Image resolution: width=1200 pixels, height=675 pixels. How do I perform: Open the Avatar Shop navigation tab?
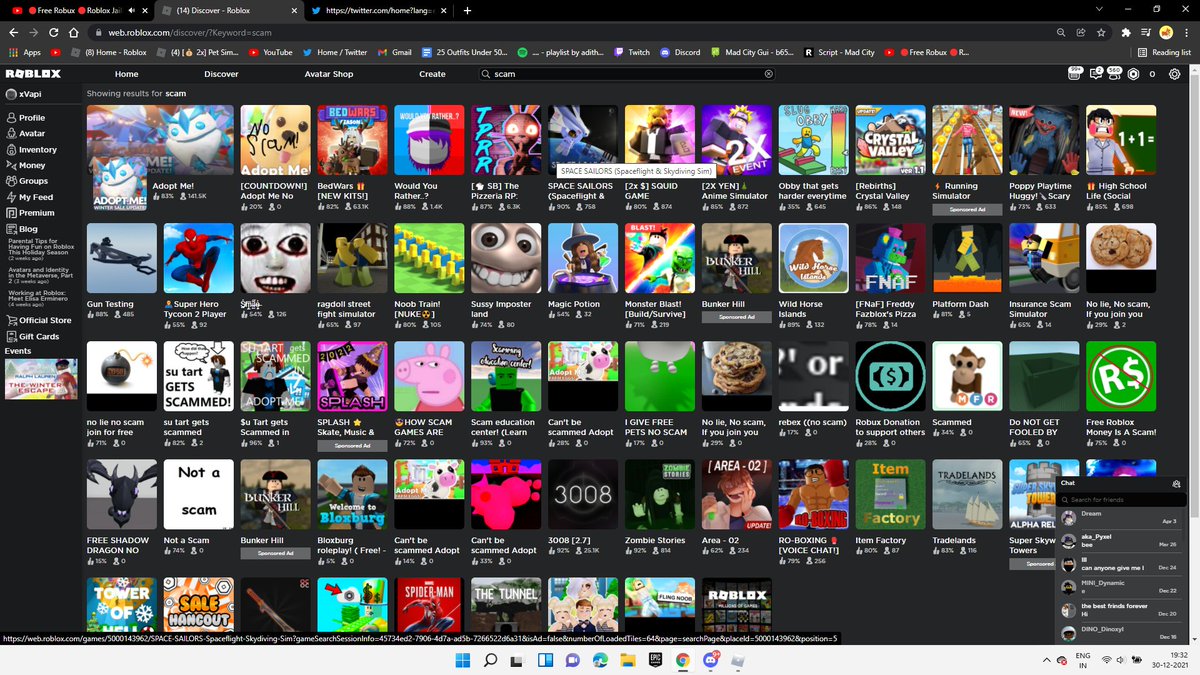click(329, 74)
